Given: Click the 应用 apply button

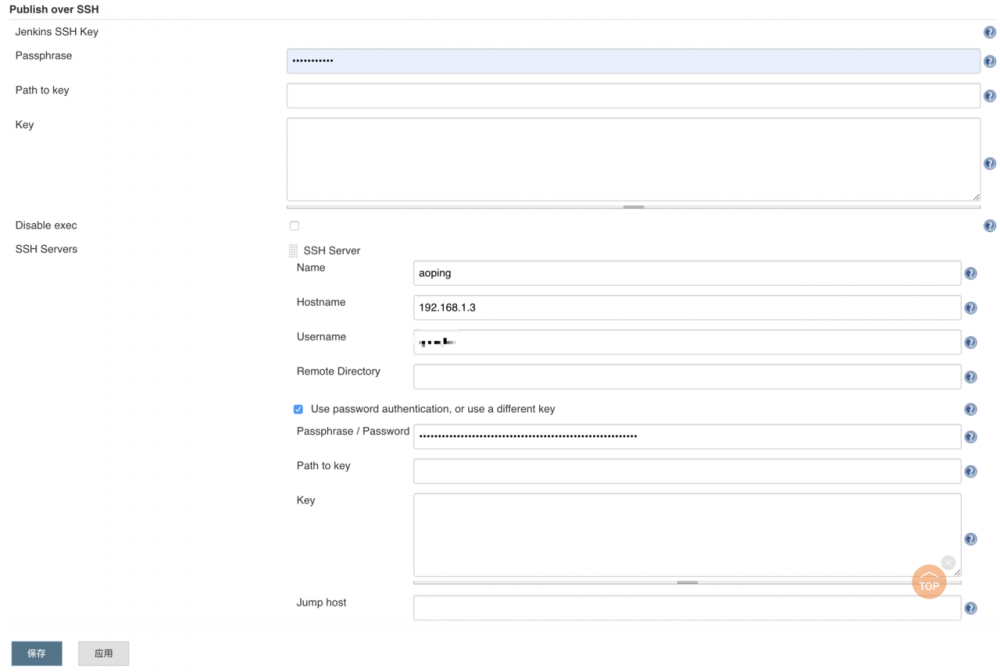Looking at the screenshot, I should coord(103,654).
